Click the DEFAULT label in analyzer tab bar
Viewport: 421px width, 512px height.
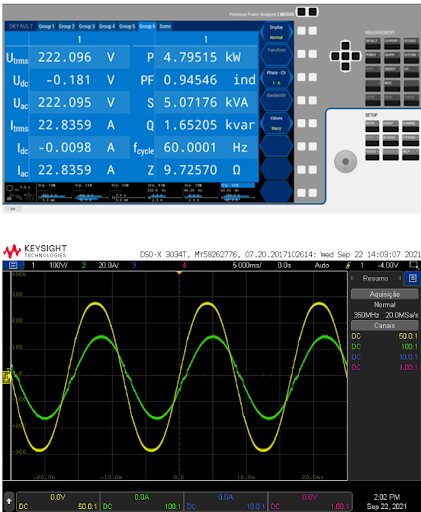(x=21, y=26)
